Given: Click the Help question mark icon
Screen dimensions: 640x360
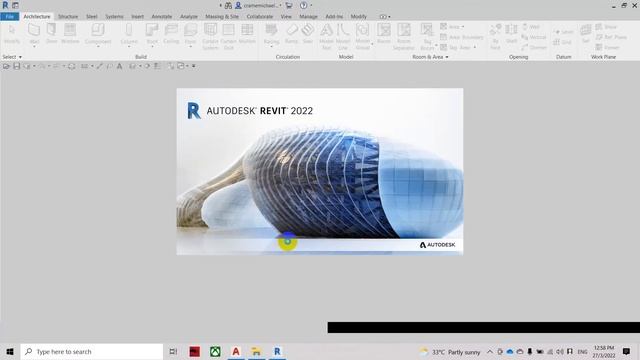Looking at the screenshot, I should tap(303, 5).
